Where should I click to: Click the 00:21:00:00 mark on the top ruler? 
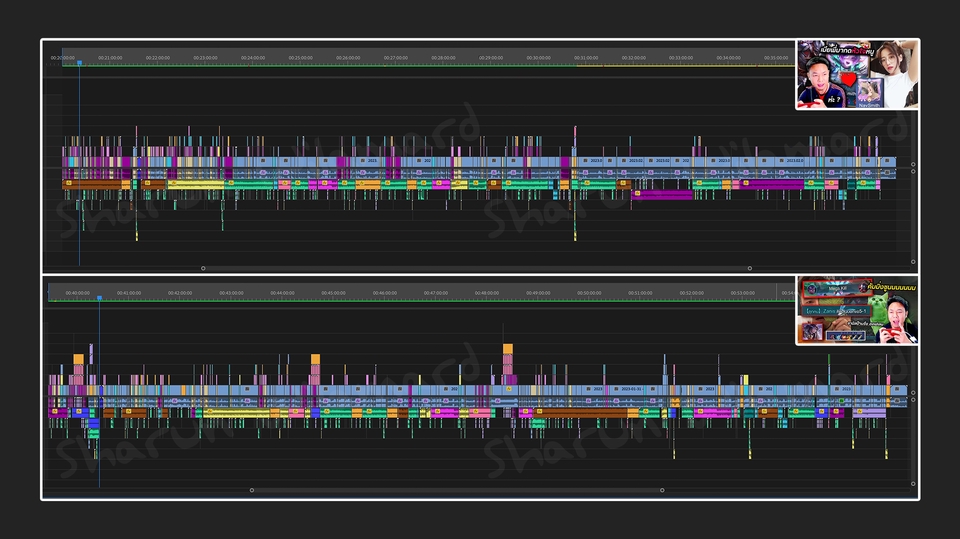tap(110, 58)
